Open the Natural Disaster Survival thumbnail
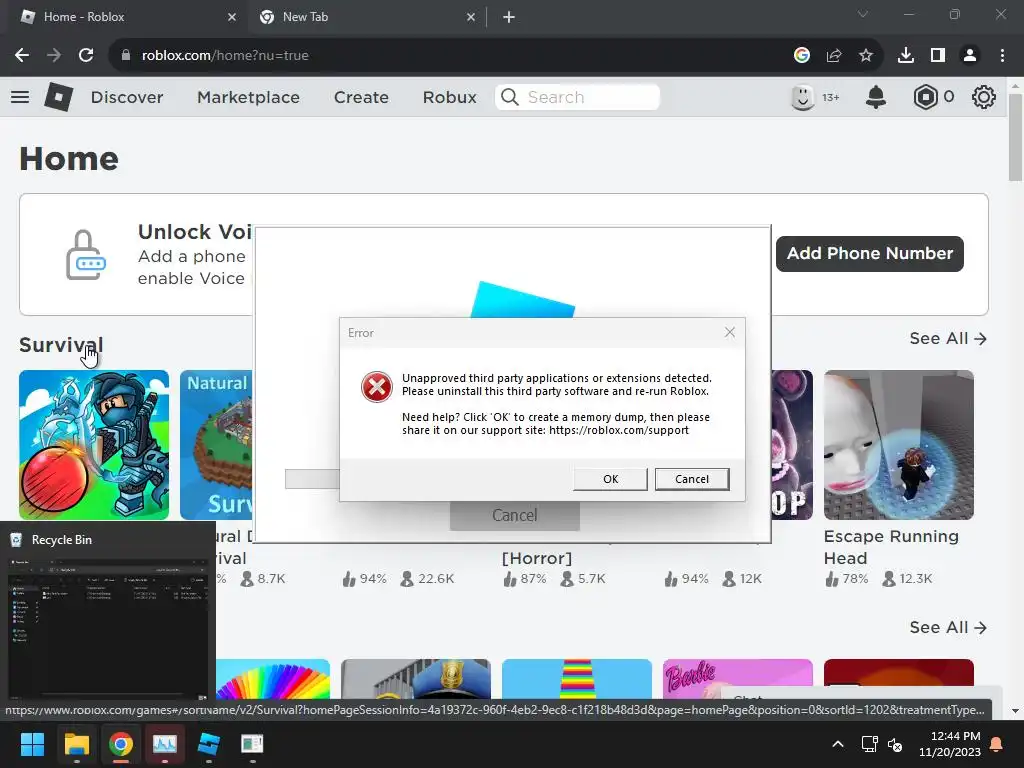This screenshot has height=768, width=1024. click(x=216, y=445)
